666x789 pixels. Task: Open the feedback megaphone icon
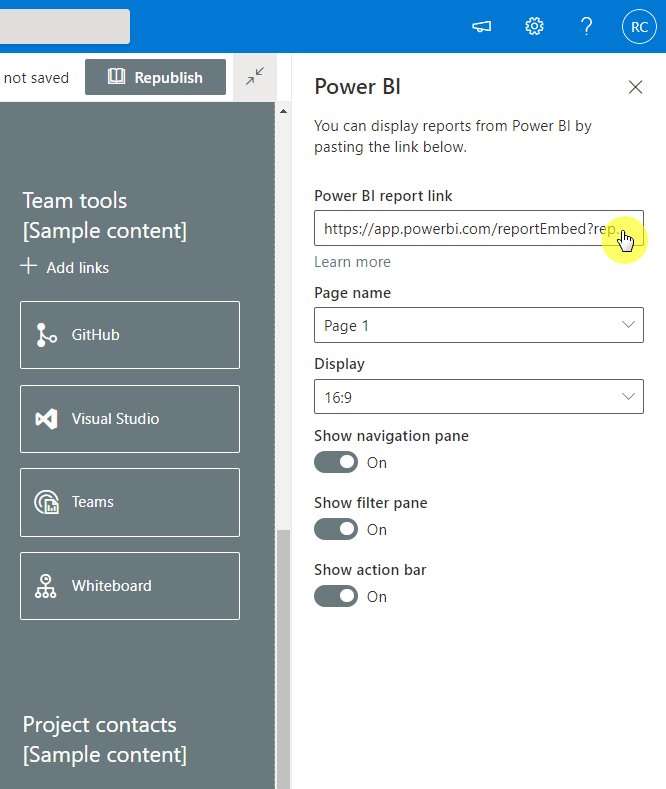[x=481, y=26]
